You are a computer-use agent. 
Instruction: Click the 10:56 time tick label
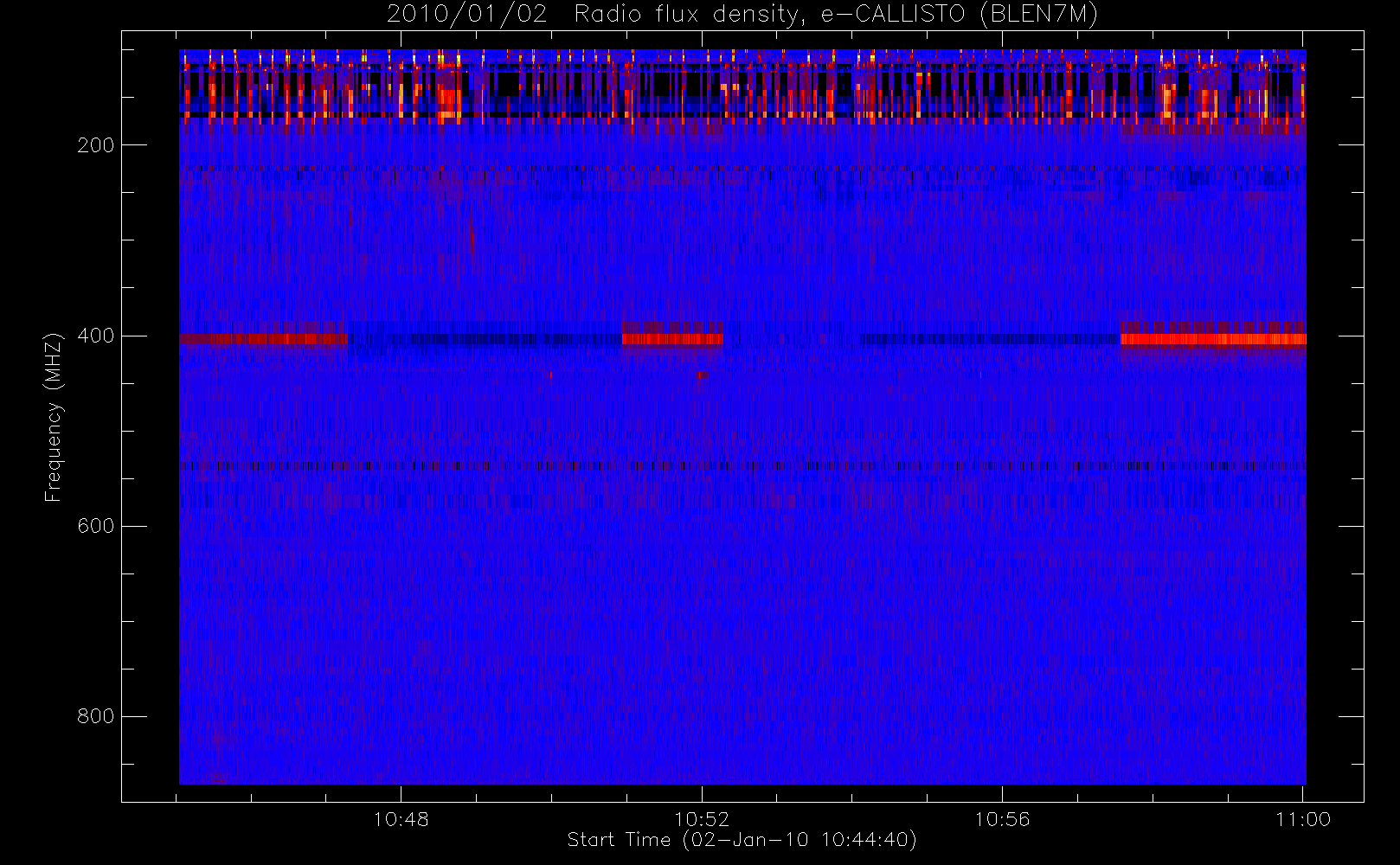(x=1002, y=819)
